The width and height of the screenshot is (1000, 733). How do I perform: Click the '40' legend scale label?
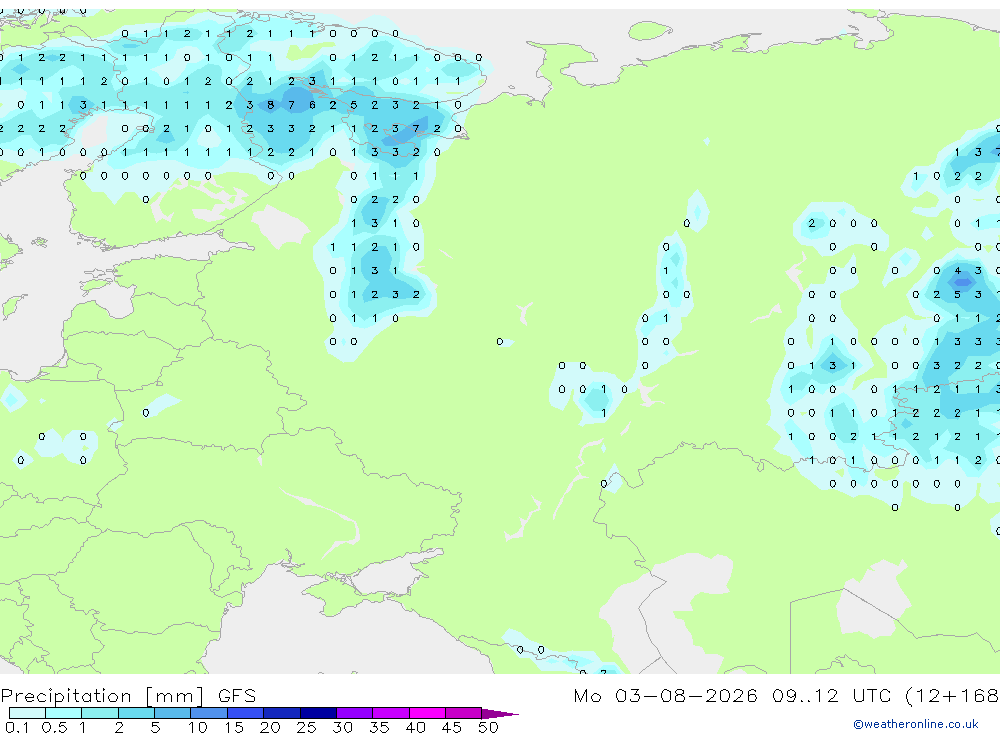pyautogui.click(x=416, y=727)
